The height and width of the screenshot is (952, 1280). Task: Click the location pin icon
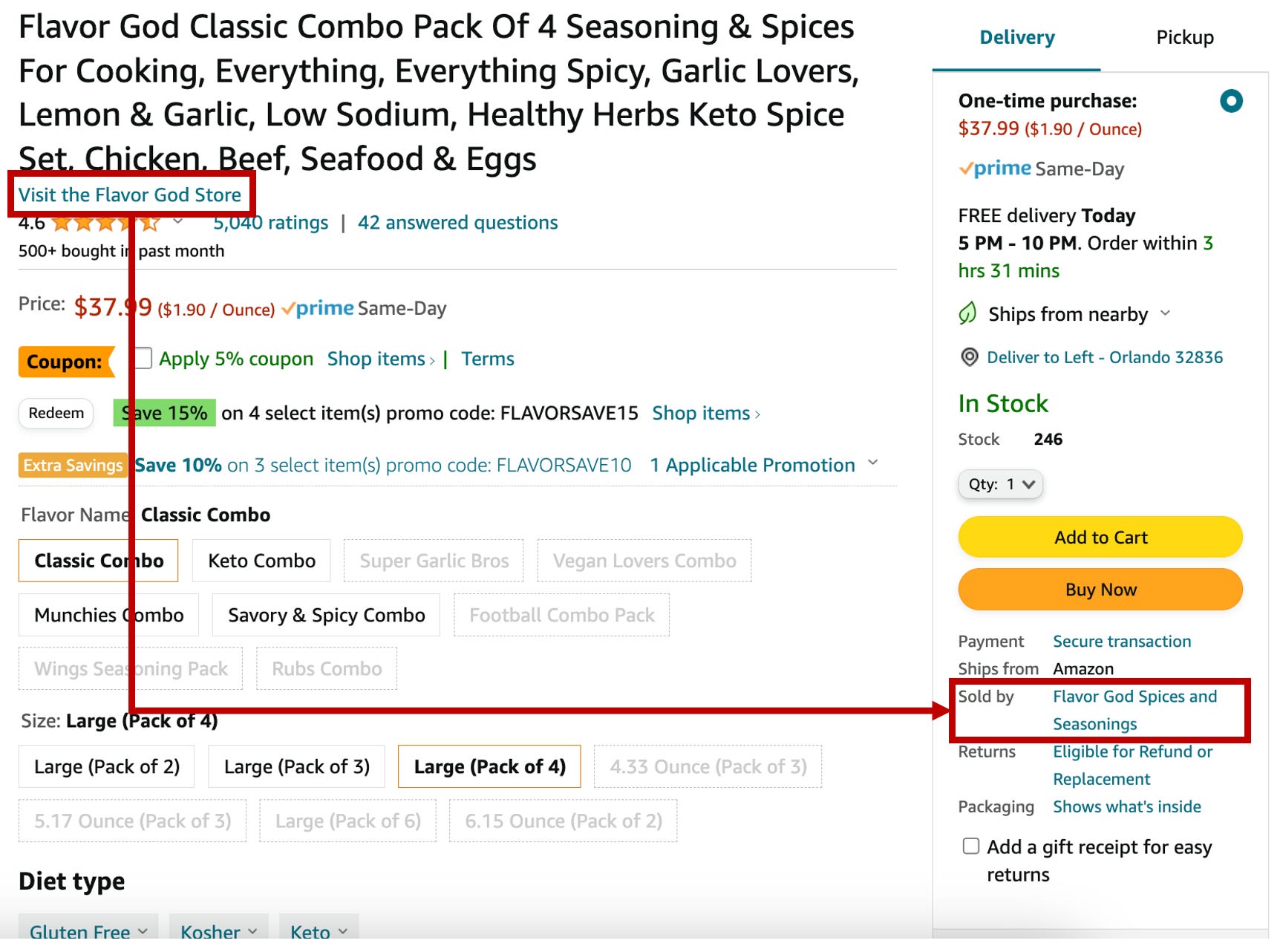tap(970, 357)
